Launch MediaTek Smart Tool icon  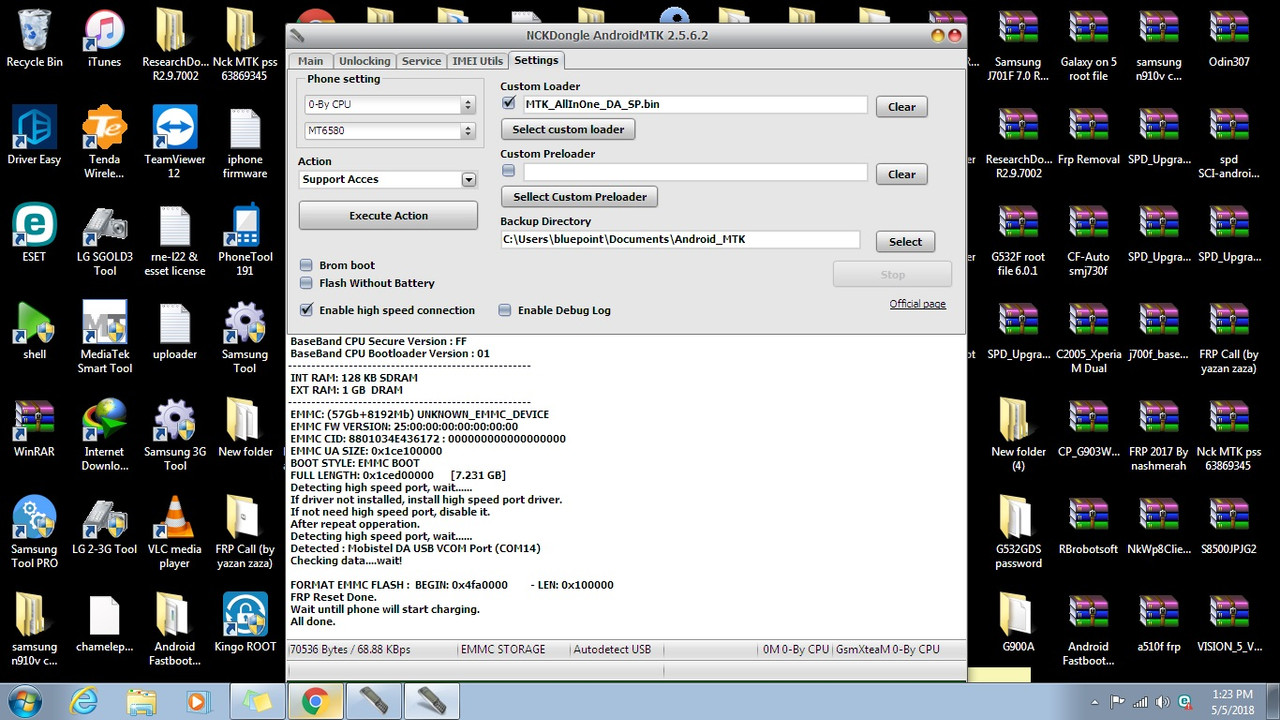click(x=104, y=338)
